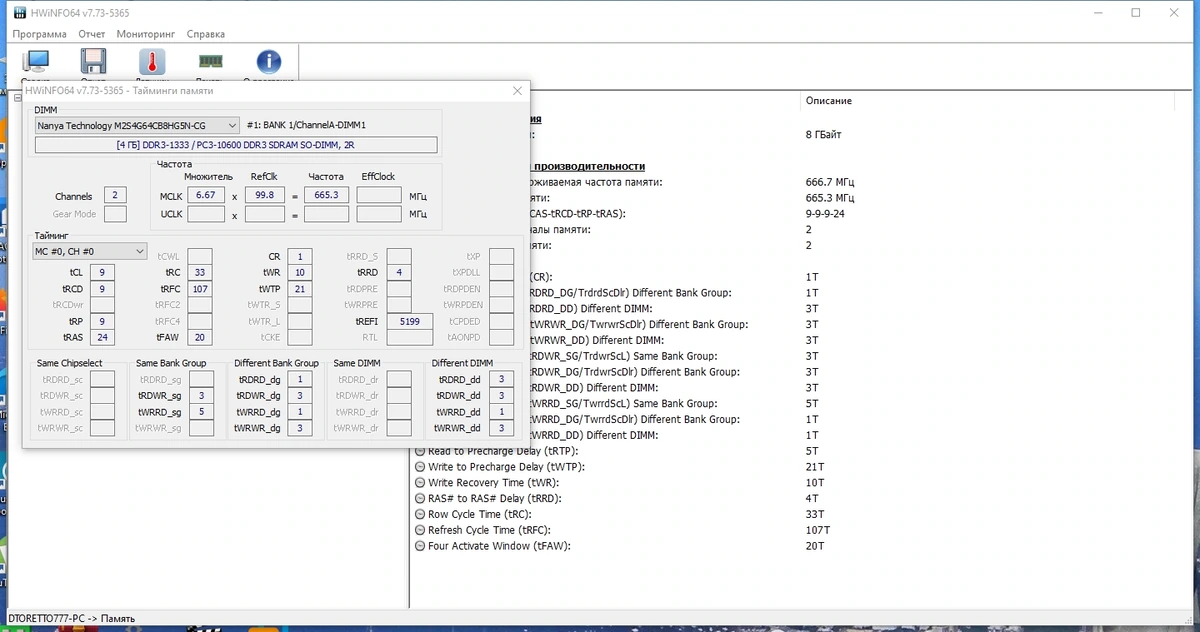Viewport: 1200px width, 632px height.
Task: Click the 9-9-9-24 timings value
Action: coord(825,214)
